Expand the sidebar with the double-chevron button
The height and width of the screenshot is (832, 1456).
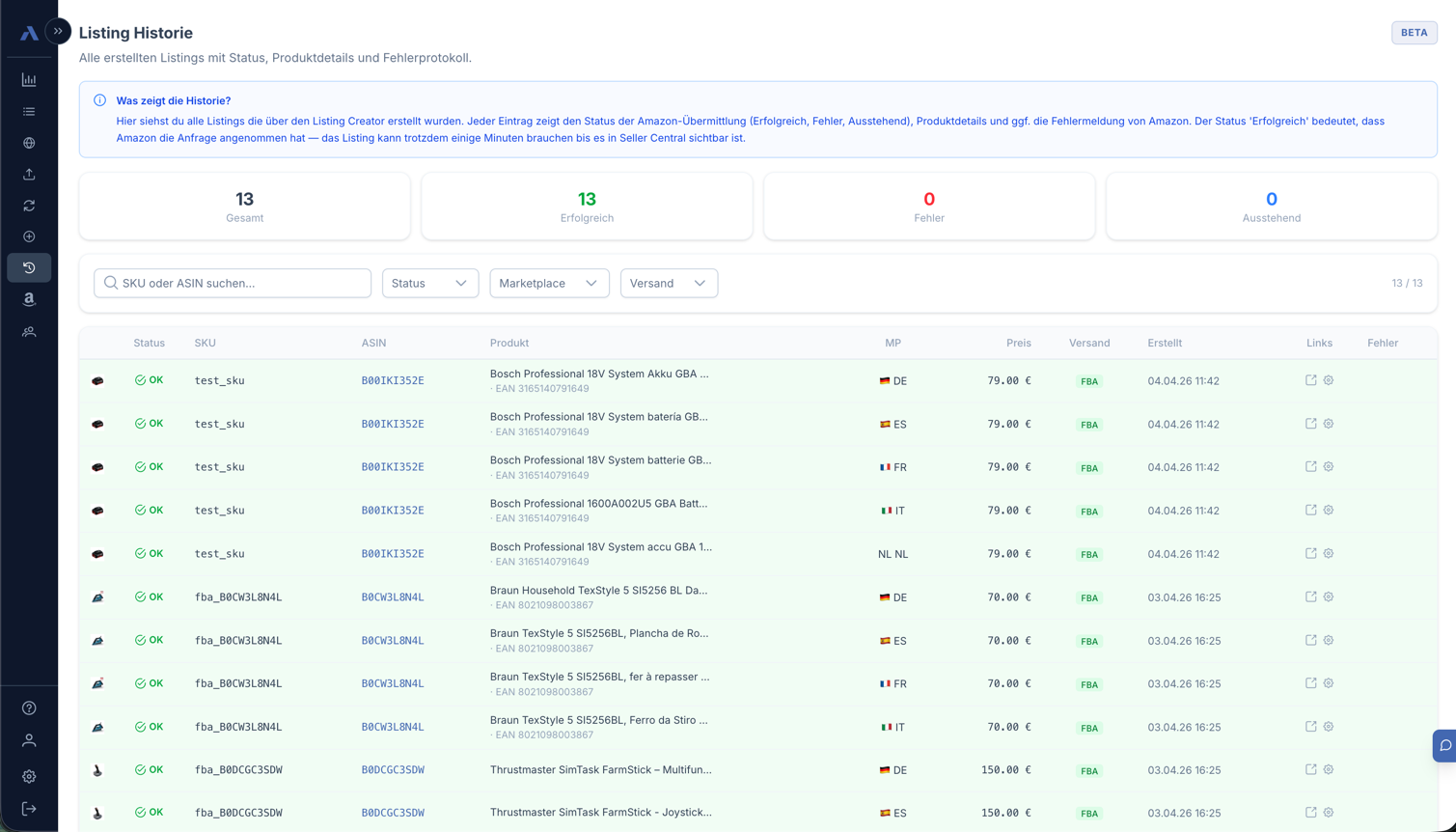(x=58, y=31)
